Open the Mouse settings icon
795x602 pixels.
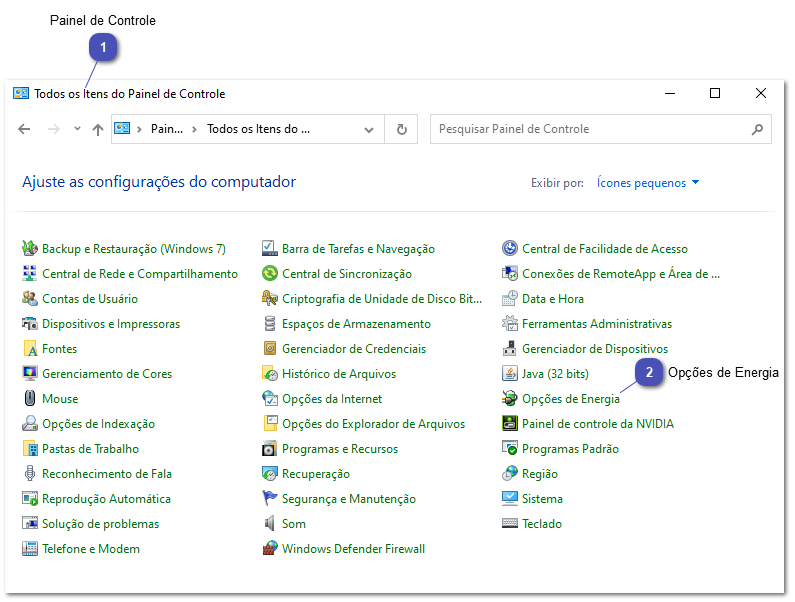30,399
